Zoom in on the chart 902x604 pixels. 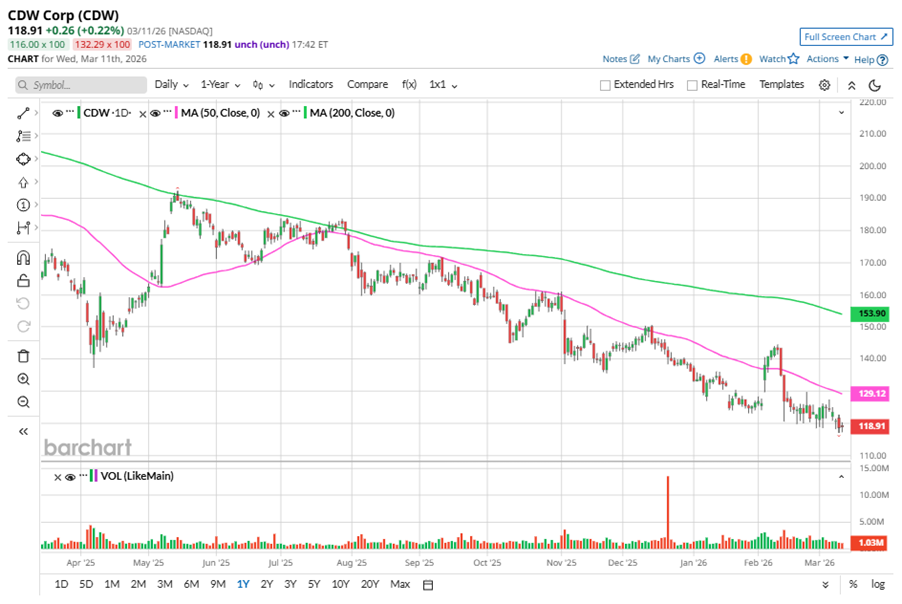pyautogui.click(x=23, y=379)
